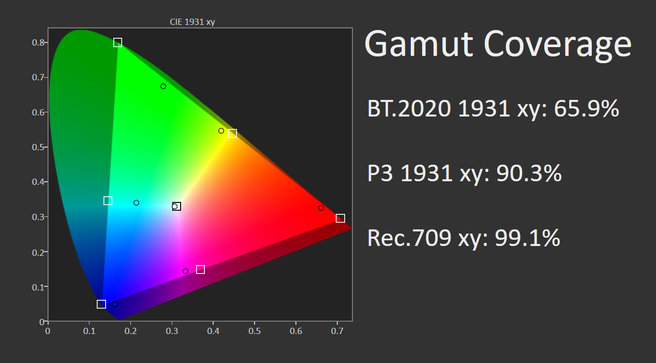This screenshot has width=656, height=363.
Task: Select the measured cyan circle marker
Action: (x=136, y=203)
